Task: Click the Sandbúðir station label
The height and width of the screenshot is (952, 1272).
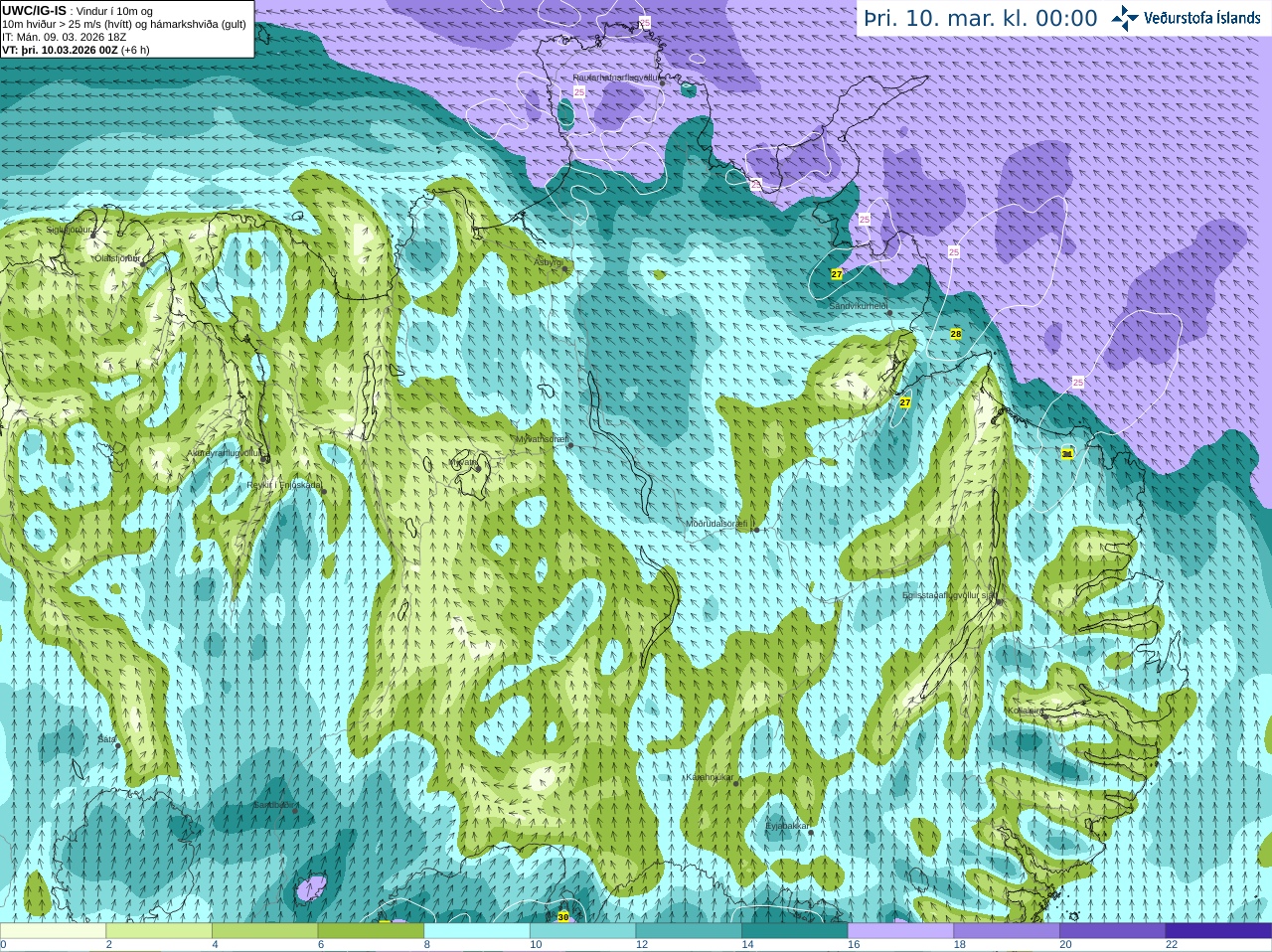Action: [x=274, y=805]
